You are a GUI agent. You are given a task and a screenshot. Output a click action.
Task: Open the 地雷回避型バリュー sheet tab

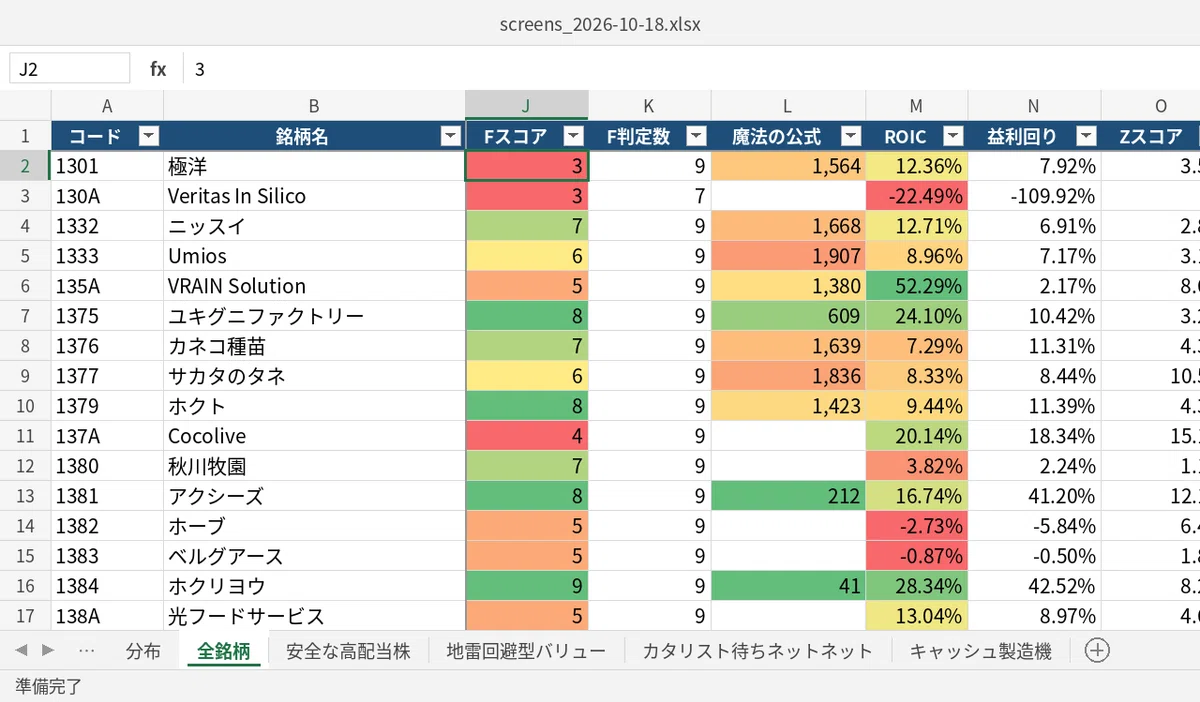[x=526, y=651]
